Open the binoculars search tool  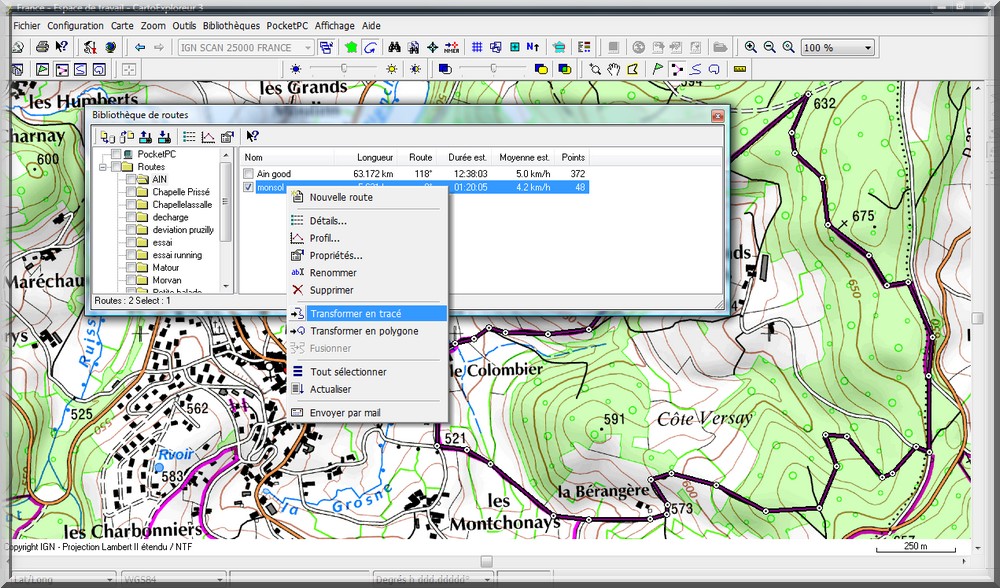click(395, 47)
